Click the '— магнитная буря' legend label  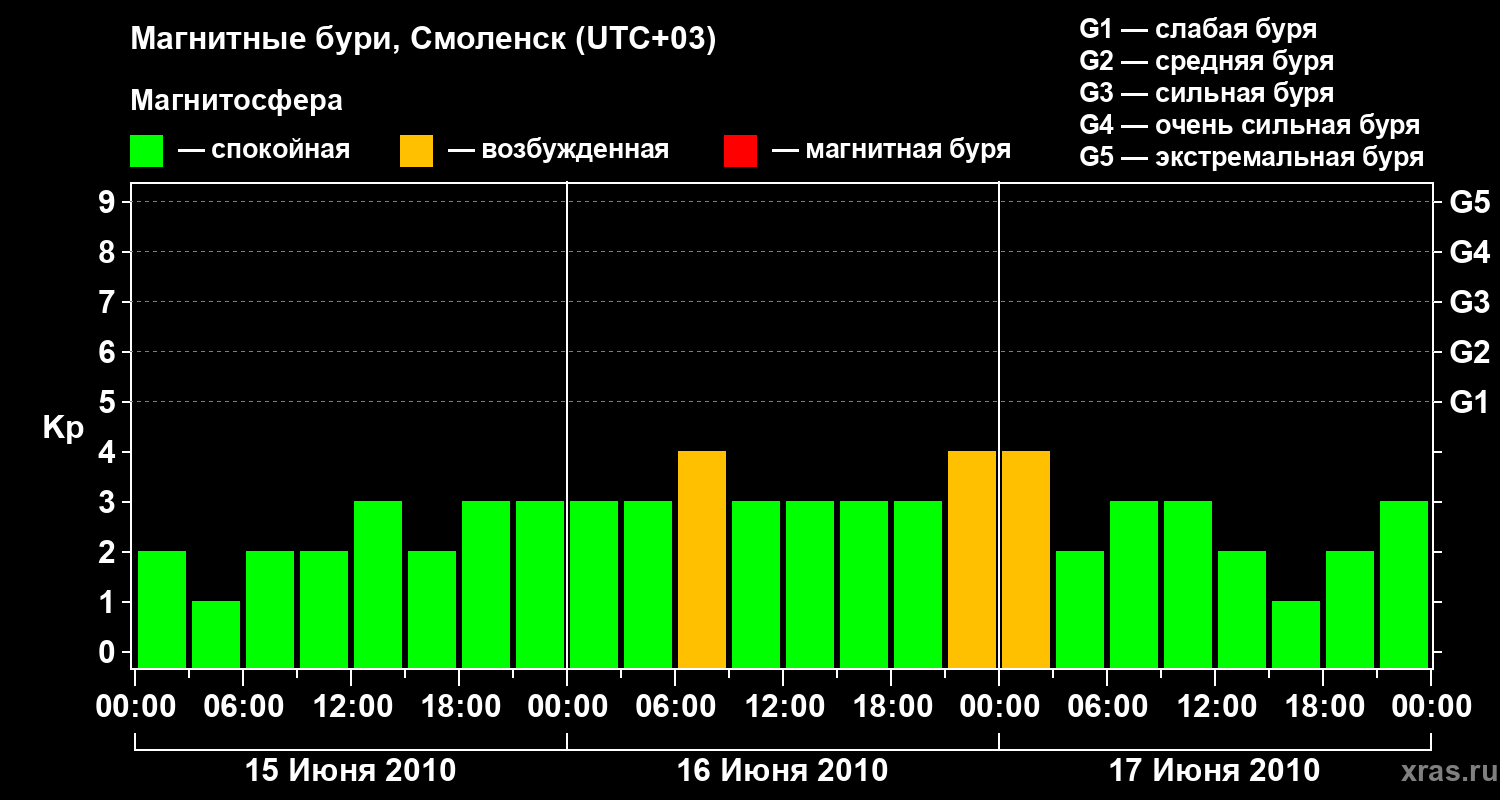click(x=891, y=150)
